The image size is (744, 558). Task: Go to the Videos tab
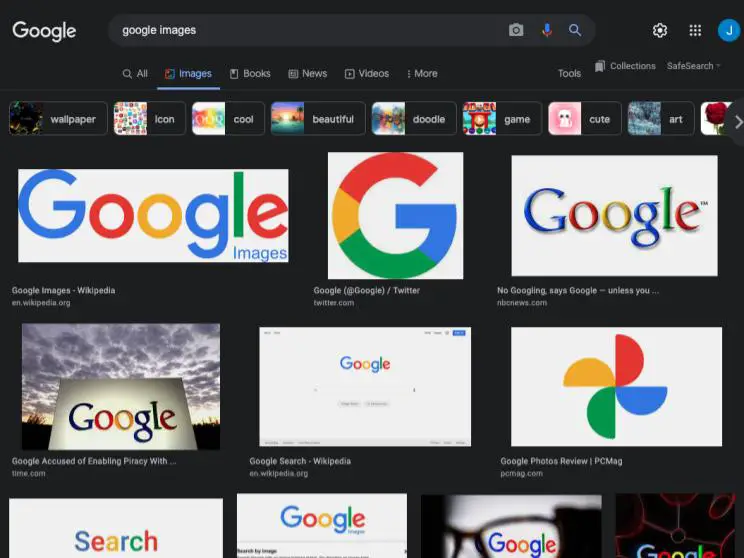367,74
